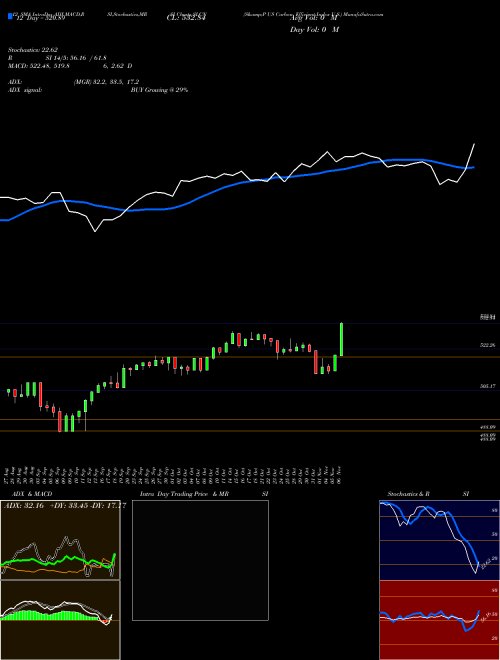500x660 pixels.
Task: Open the red-background RSI chart thumbnail
Action: click(439, 620)
